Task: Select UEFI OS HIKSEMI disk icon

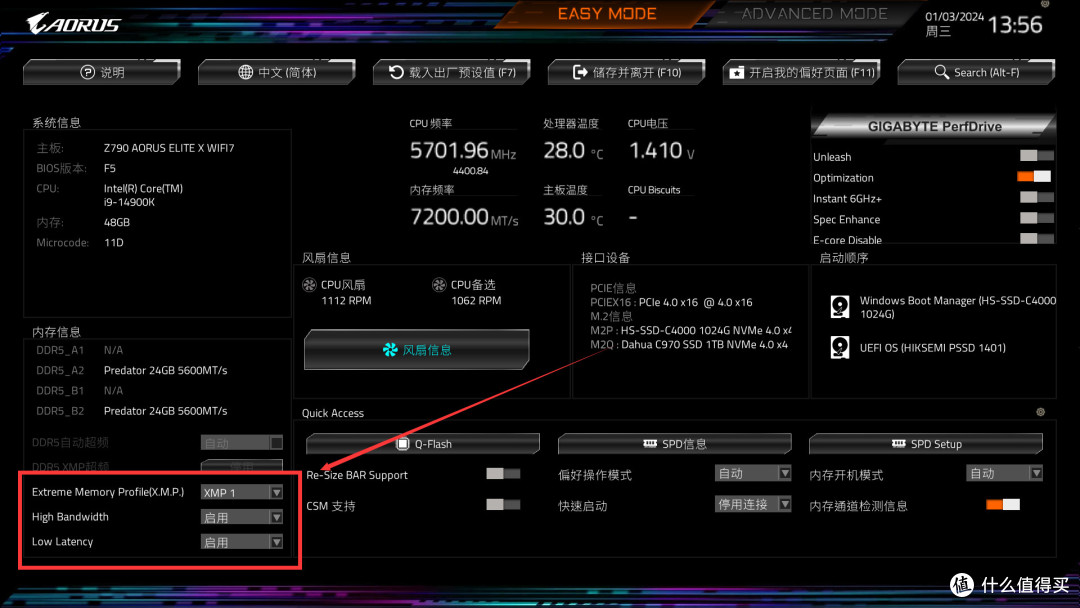Action: pos(840,347)
